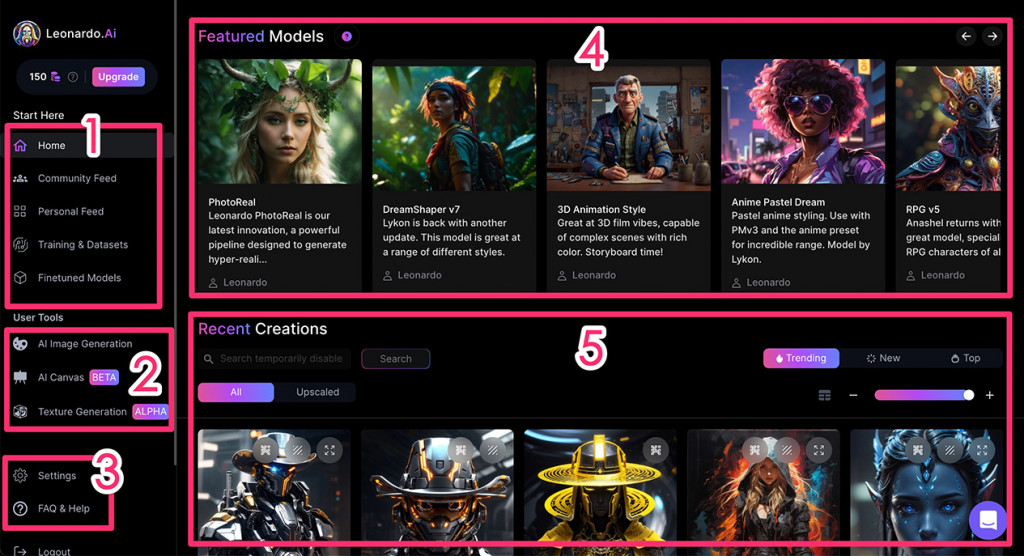Click the remix icon on the yellow hat image
Screen dimensions: 1024x556
coord(656,450)
